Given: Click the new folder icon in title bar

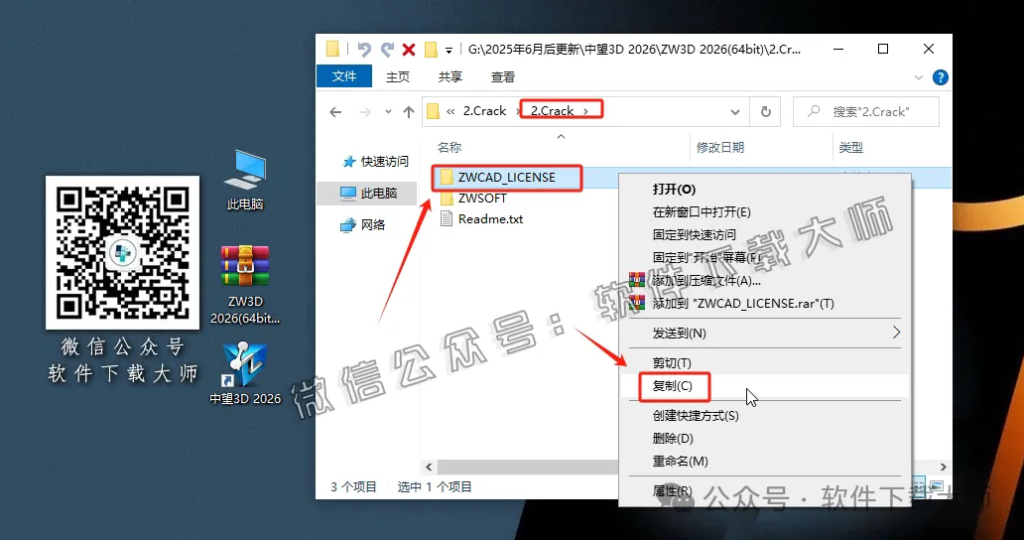Looking at the screenshot, I should coord(430,50).
